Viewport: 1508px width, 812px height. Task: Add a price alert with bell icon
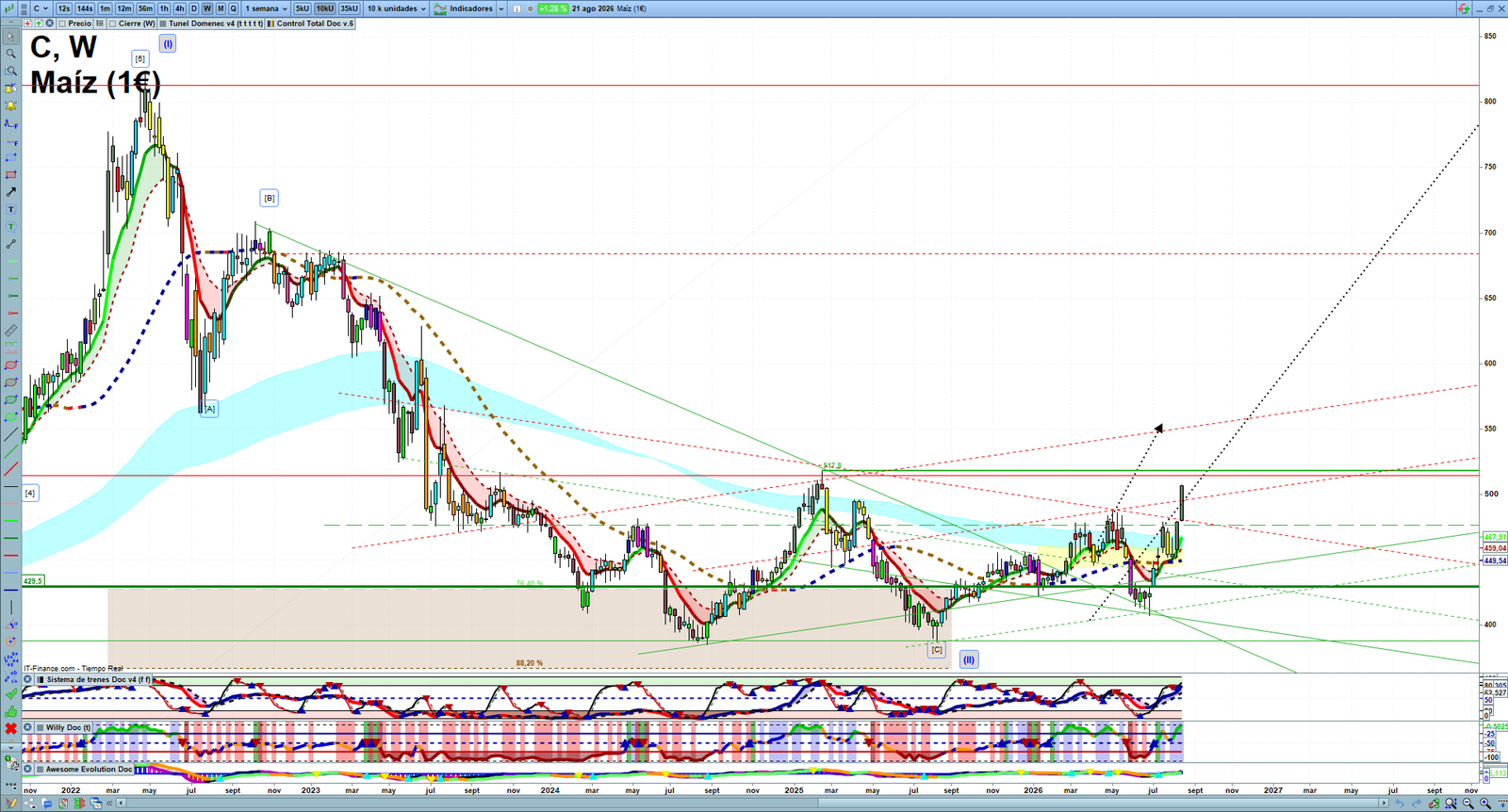(11, 106)
